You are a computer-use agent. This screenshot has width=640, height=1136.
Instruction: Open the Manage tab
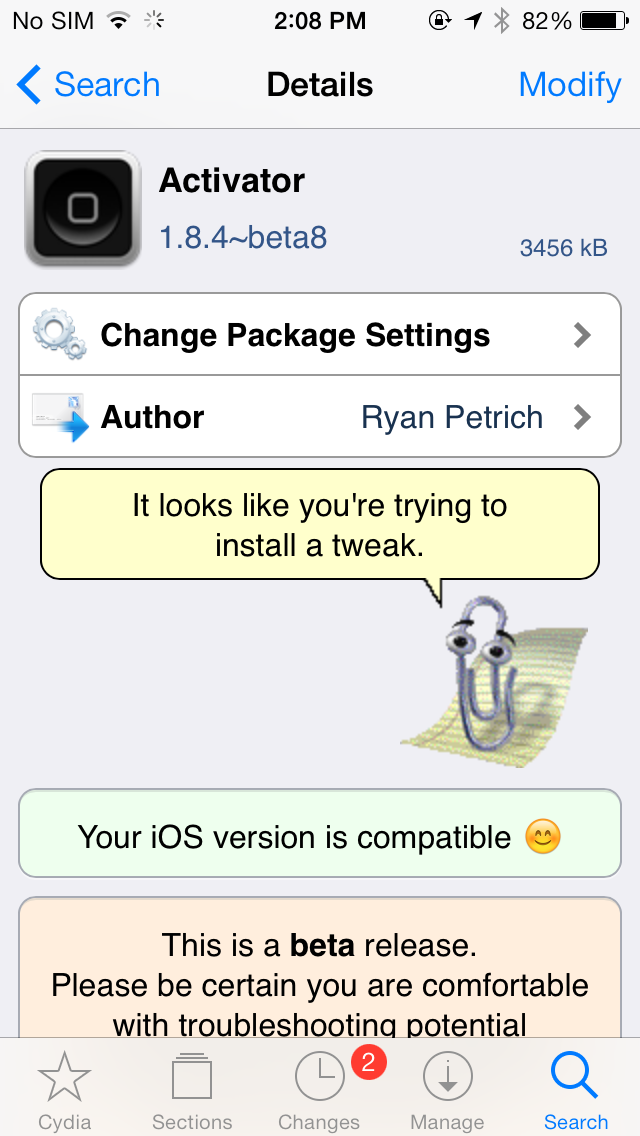pos(447,1090)
